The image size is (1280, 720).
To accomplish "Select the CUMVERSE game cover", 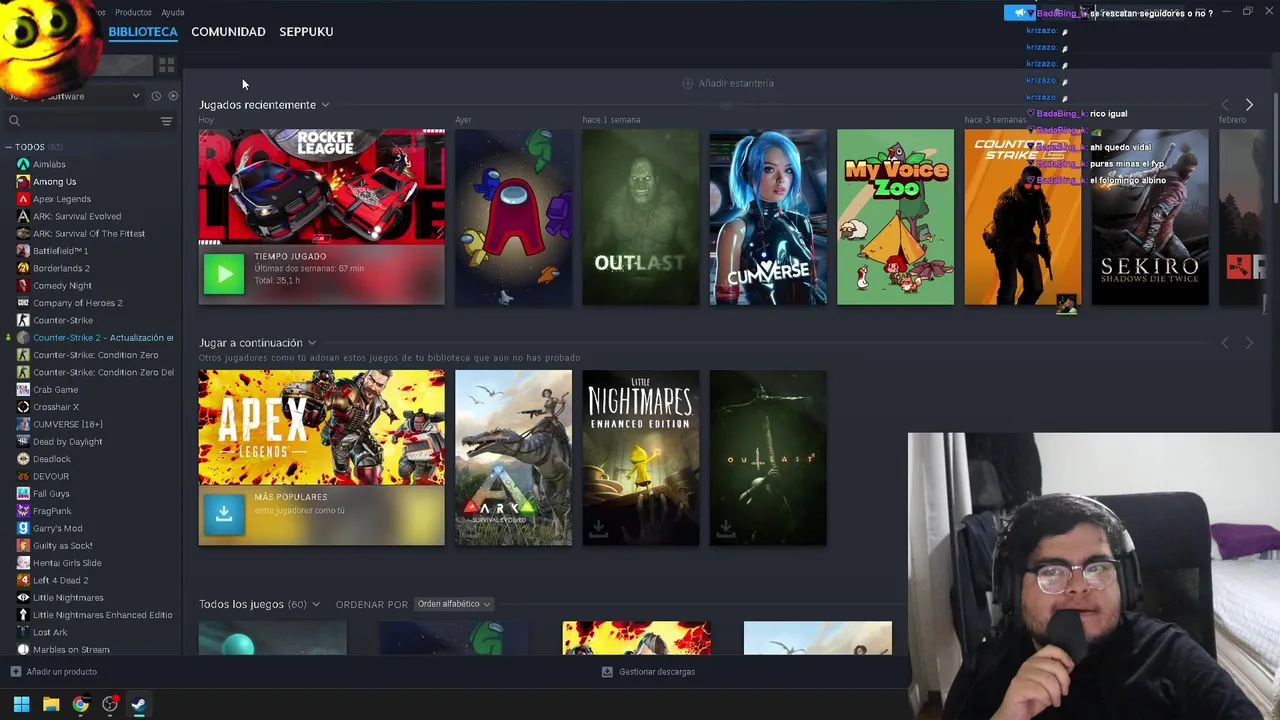I will pyautogui.click(x=768, y=217).
